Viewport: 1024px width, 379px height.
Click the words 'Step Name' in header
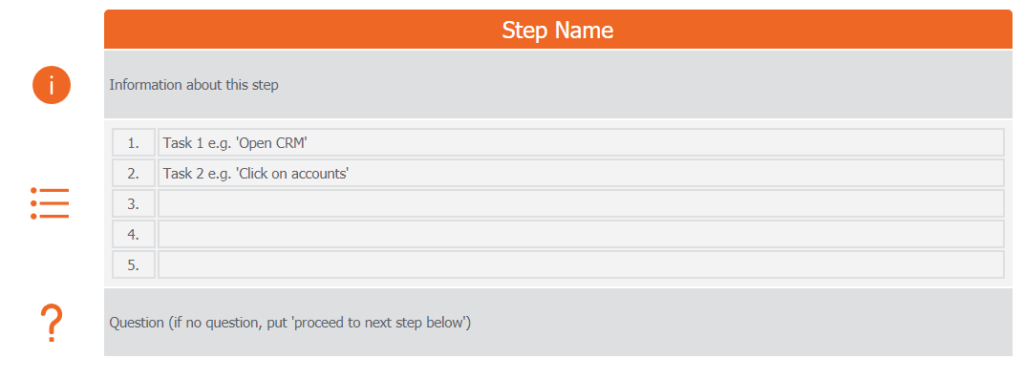558,29
